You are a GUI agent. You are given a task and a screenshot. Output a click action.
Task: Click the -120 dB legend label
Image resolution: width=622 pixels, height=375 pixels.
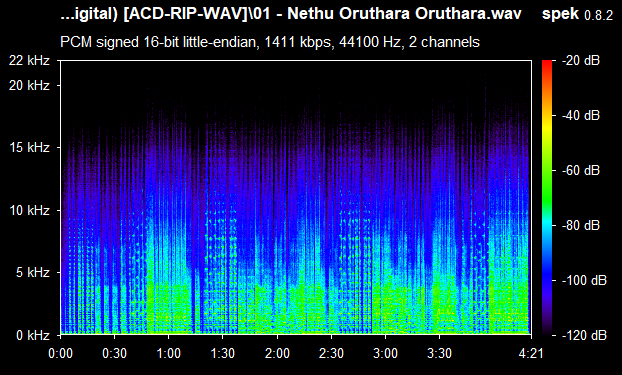click(x=584, y=335)
